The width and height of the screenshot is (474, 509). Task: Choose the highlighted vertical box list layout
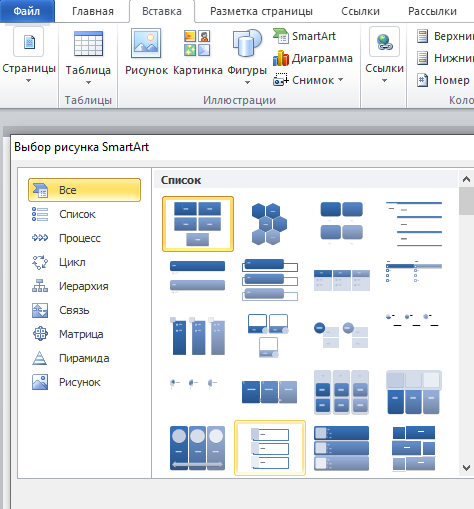point(270,448)
